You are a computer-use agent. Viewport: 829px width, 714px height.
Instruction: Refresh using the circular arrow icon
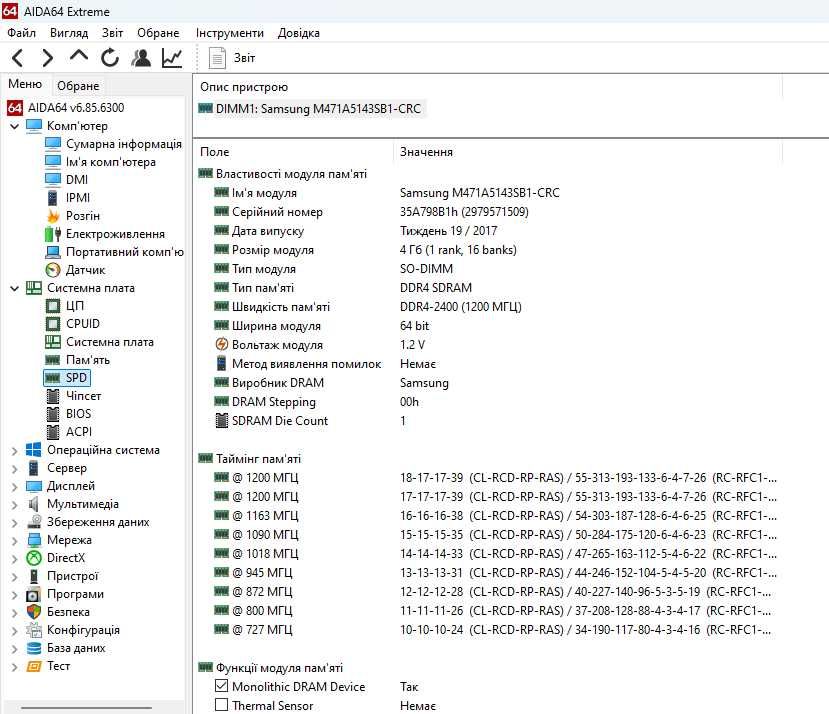coord(110,58)
